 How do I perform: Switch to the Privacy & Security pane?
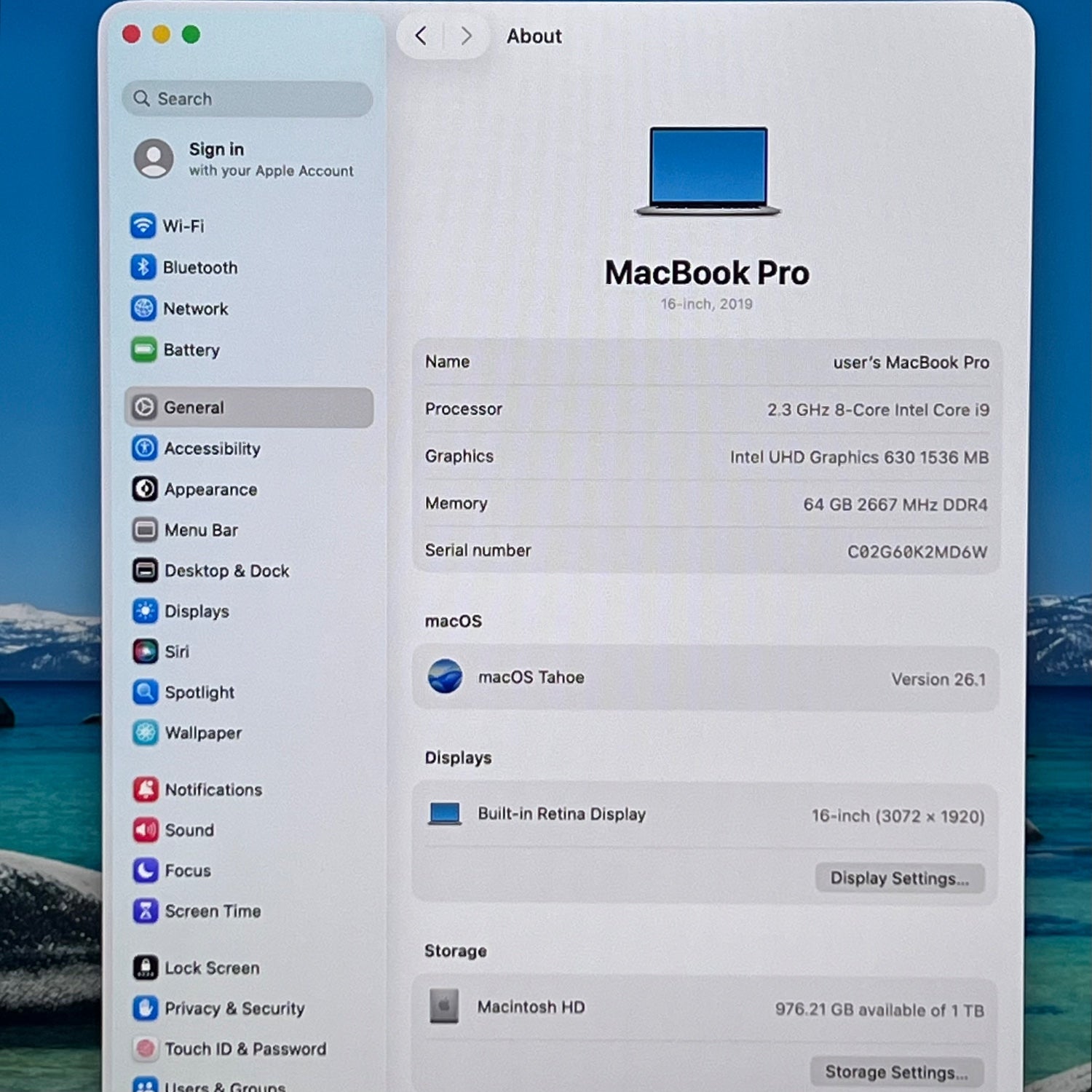[234, 1008]
